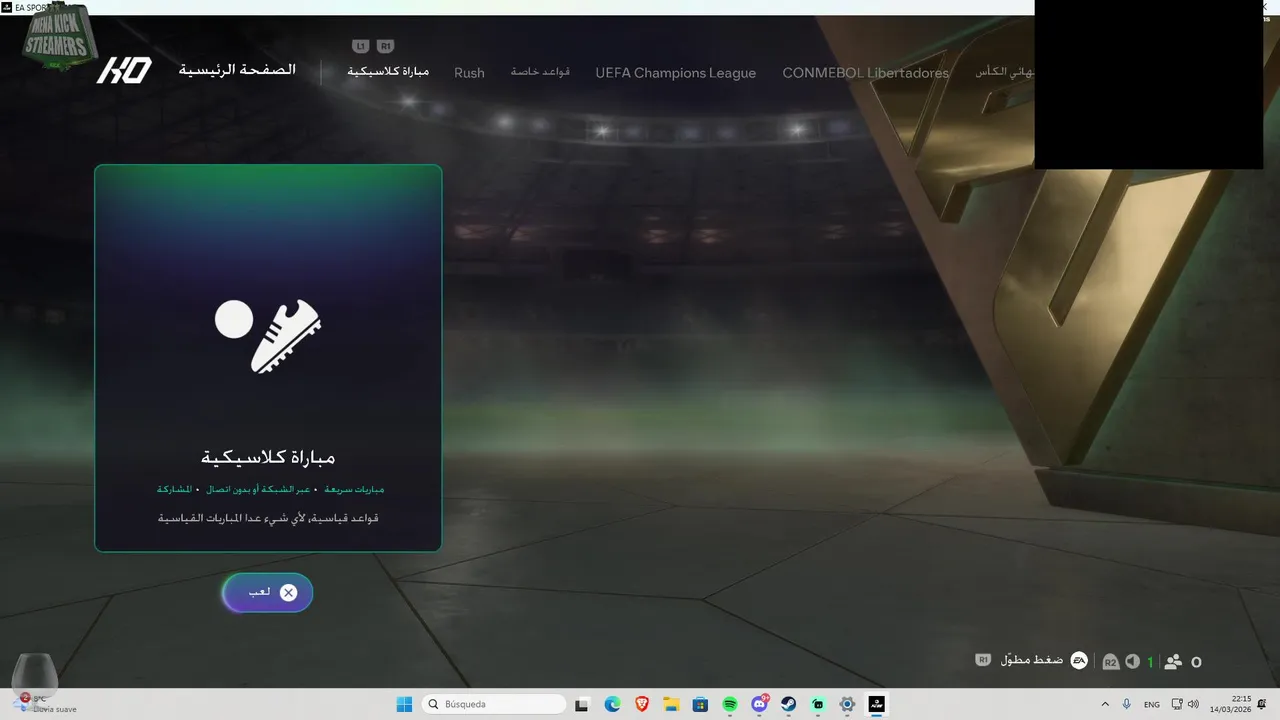
Task: Open the Windows Start menu
Action: click(x=404, y=704)
